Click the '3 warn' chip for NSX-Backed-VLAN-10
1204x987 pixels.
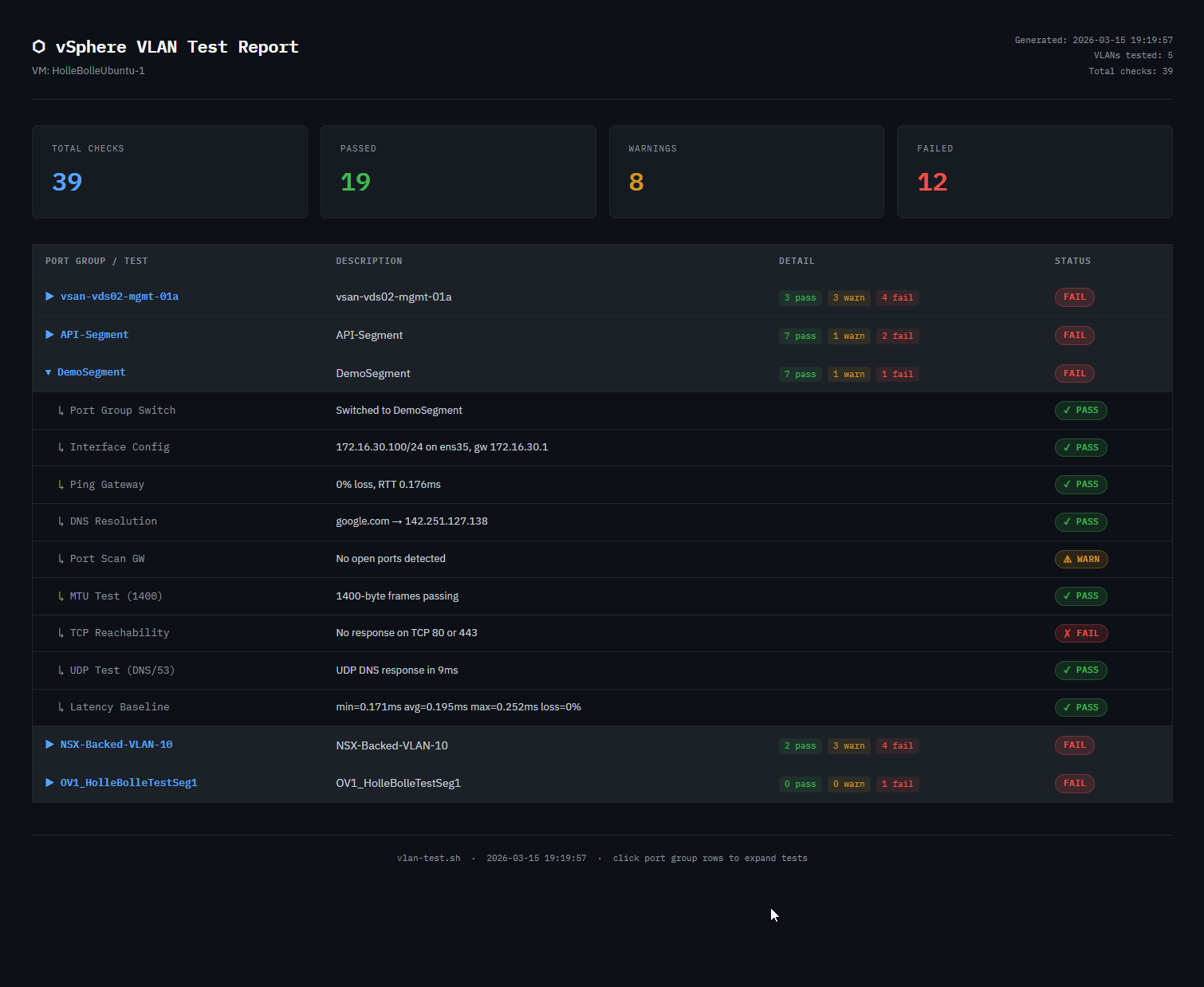848,746
